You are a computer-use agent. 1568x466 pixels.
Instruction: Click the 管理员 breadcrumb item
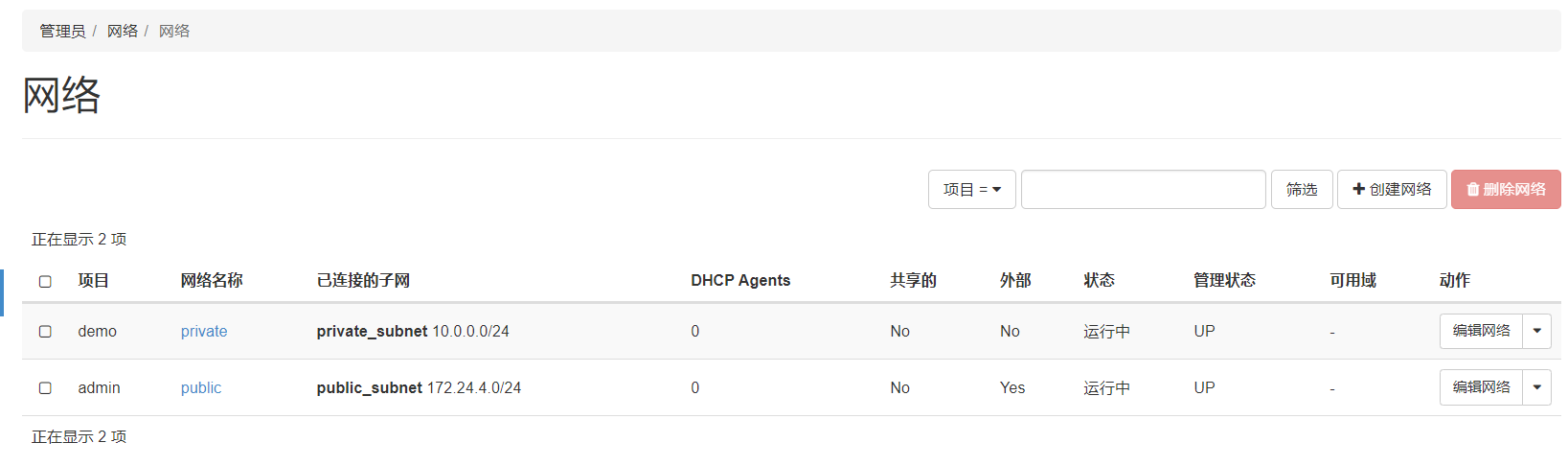(62, 32)
